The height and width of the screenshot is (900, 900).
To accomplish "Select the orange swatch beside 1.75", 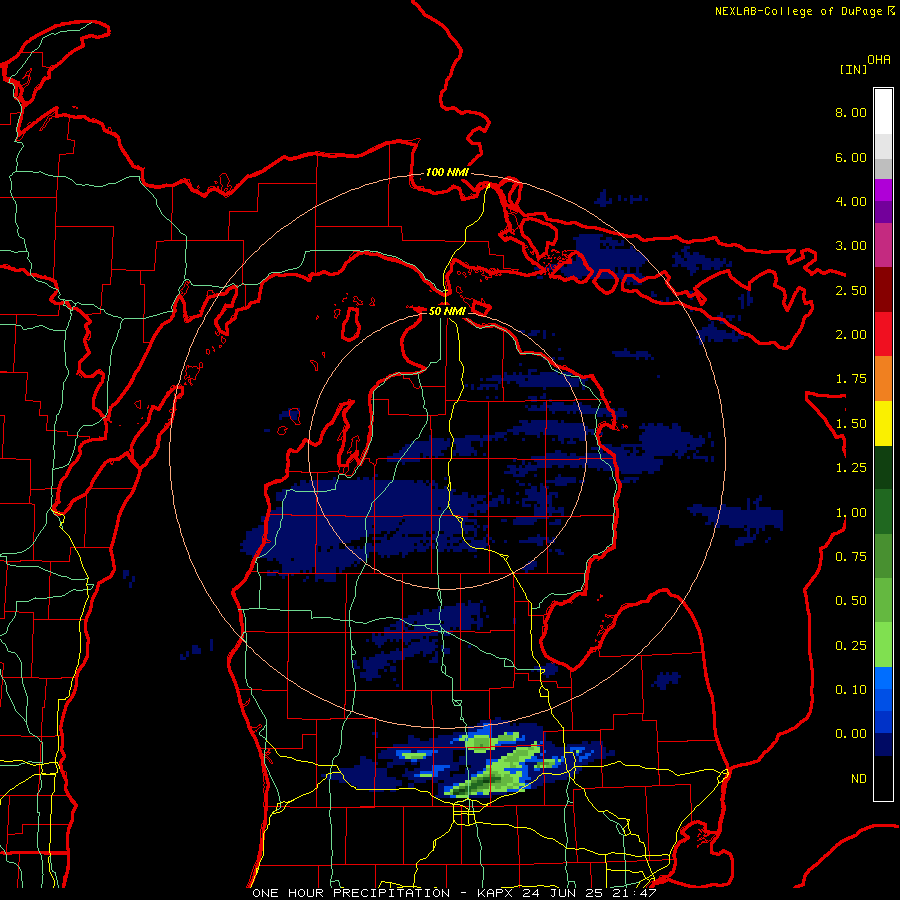I will [x=883, y=379].
